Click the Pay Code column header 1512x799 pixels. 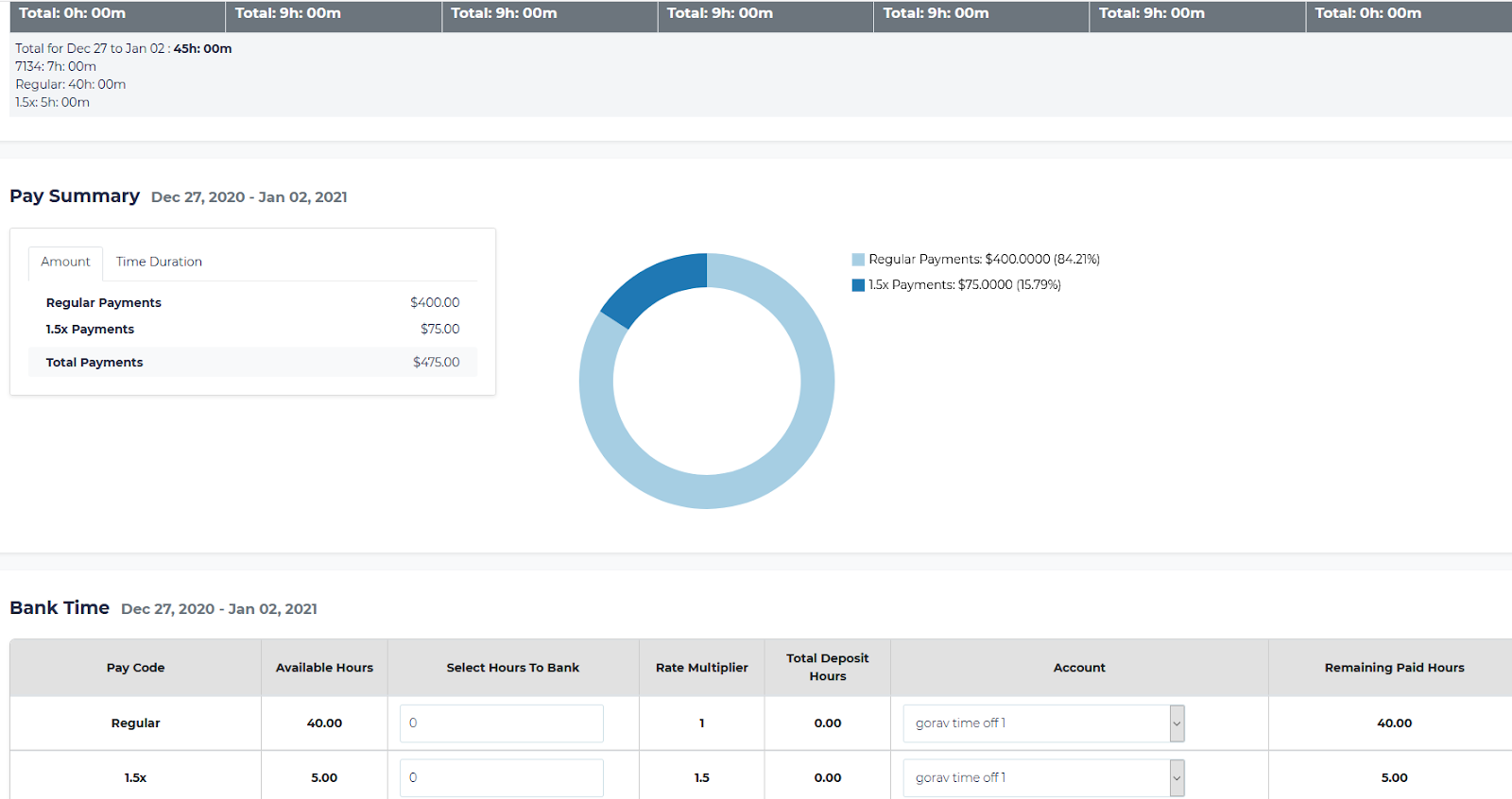coord(135,668)
